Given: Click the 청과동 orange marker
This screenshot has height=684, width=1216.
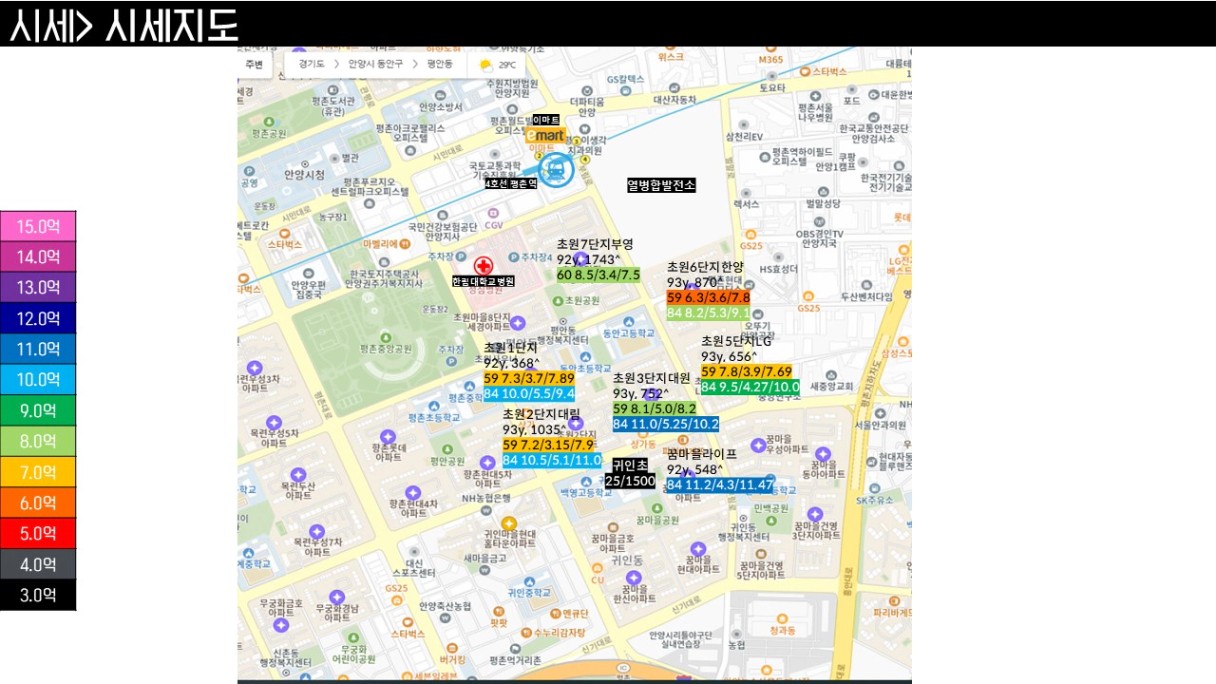Looking at the screenshot, I should pyautogui.click(x=783, y=618).
